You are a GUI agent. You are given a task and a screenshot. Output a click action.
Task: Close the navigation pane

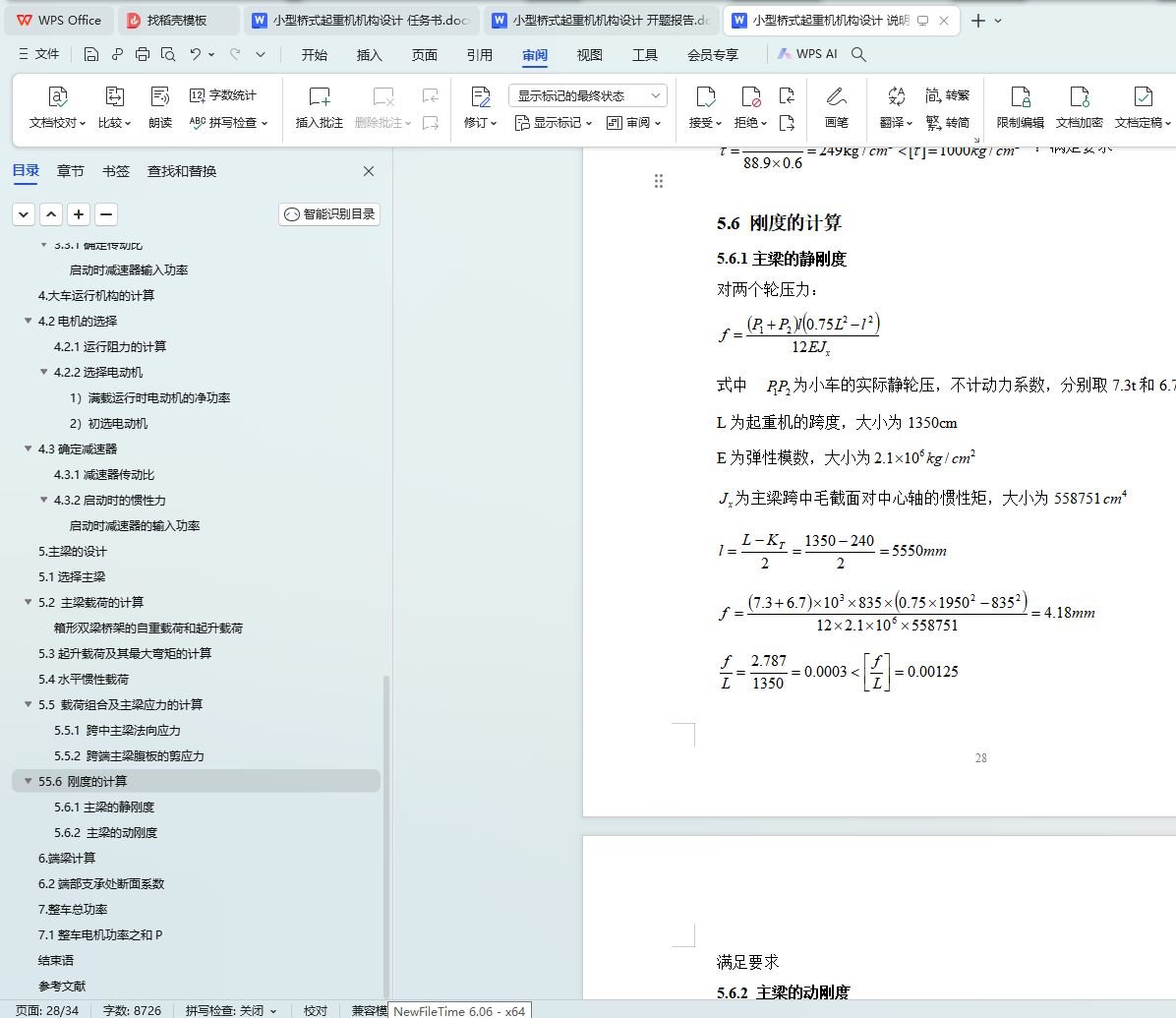click(x=369, y=171)
